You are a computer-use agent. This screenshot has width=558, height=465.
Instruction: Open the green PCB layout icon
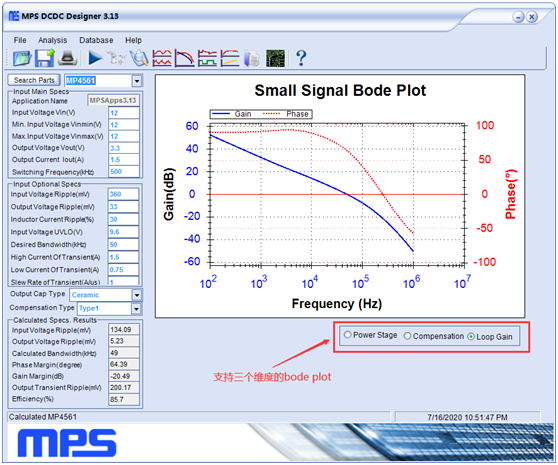[275, 58]
